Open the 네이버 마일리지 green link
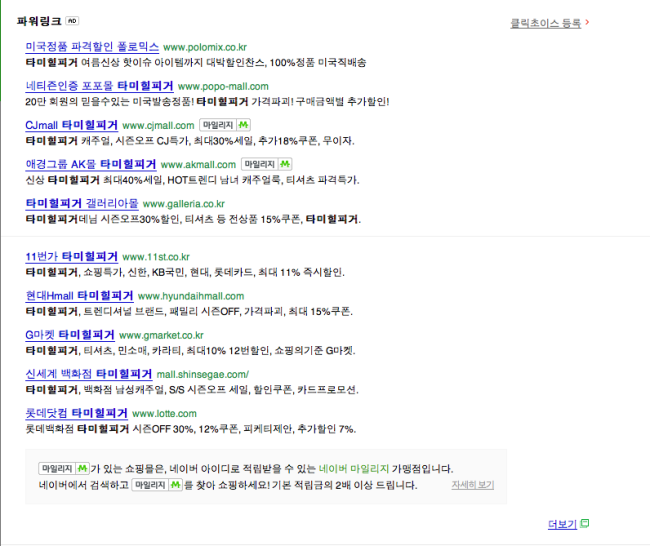 [x=354, y=468]
